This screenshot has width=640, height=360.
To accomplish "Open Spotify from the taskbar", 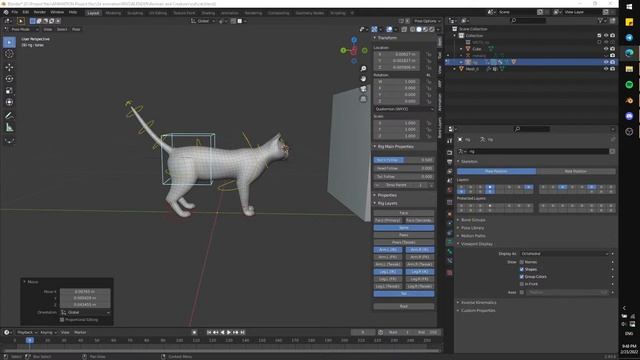I will (629, 84).
